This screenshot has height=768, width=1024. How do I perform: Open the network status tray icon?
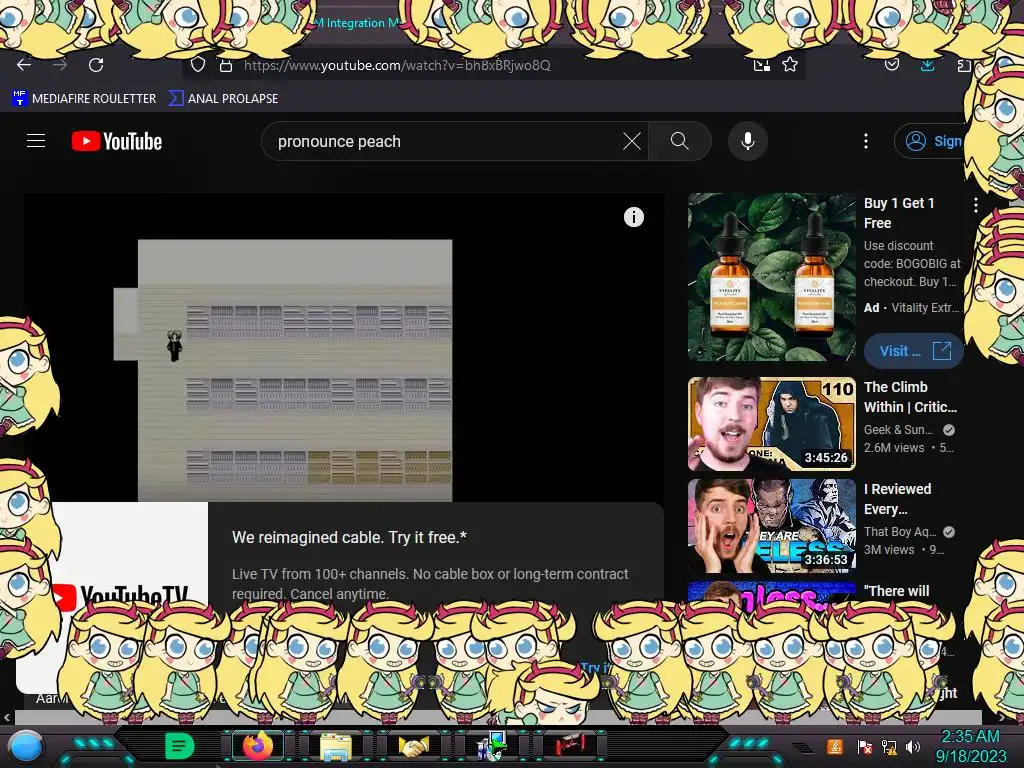tap(889, 747)
